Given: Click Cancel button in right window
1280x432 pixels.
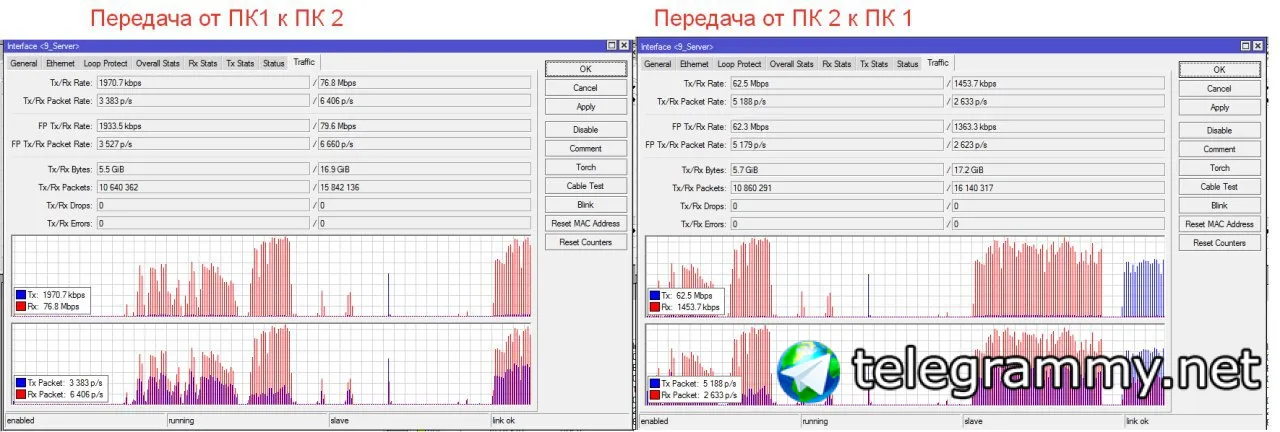Looking at the screenshot, I should point(1219,89).
